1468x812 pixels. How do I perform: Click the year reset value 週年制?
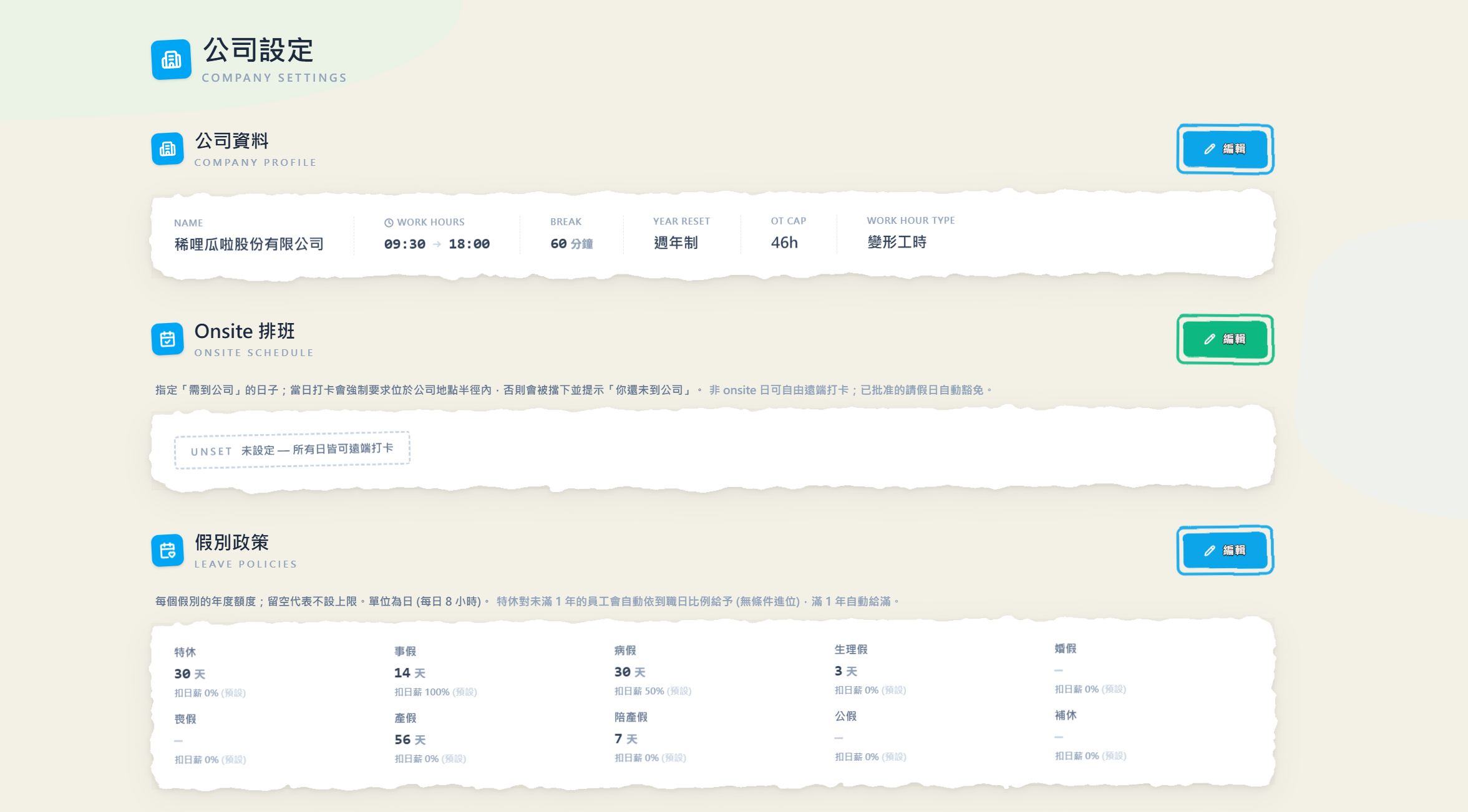tap(676, 243)
